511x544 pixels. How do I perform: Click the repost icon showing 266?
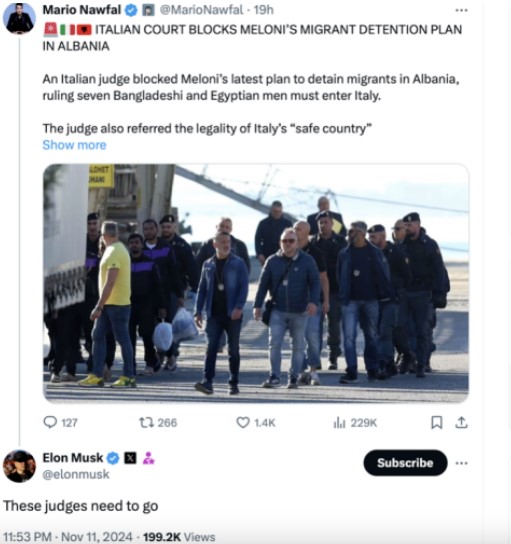[146, 422]
